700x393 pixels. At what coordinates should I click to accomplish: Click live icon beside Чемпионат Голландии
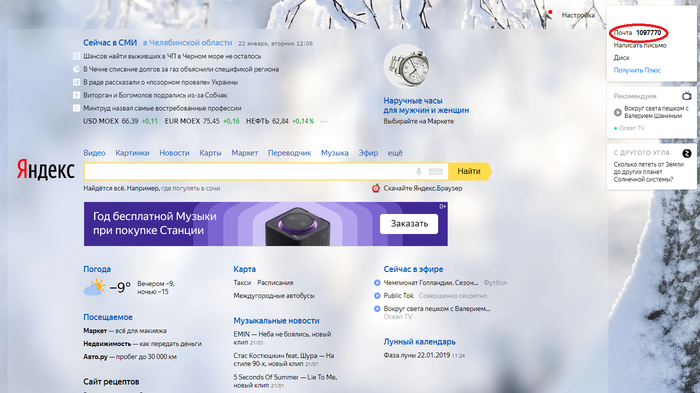(377, 283)
